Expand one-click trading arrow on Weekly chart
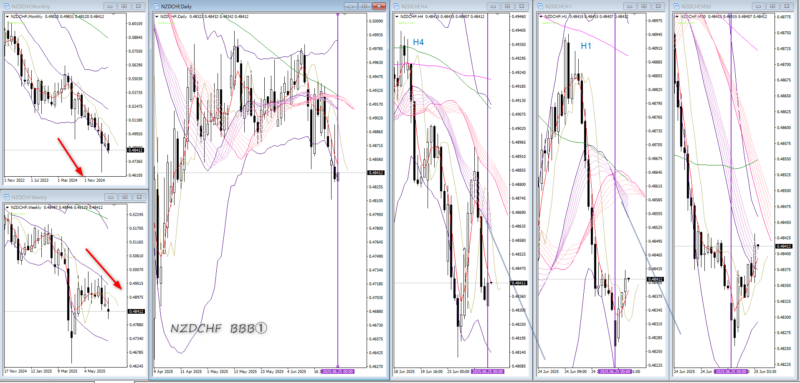The height and width of the screenshot is (383, 800). (x=7, y=207)
